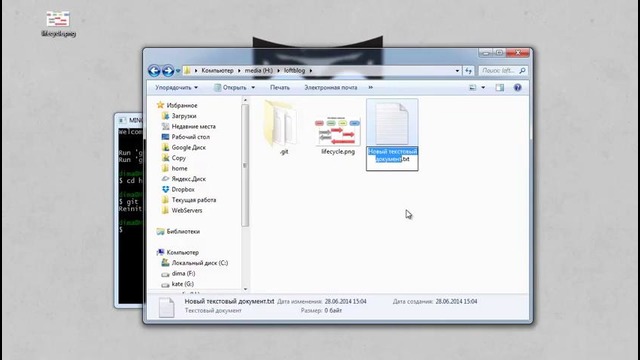Image resolution: width=640 pixels, height=360 pixels.
Task: Open Недавние места in the navigation pane
Action: click(x=193, y=127)
